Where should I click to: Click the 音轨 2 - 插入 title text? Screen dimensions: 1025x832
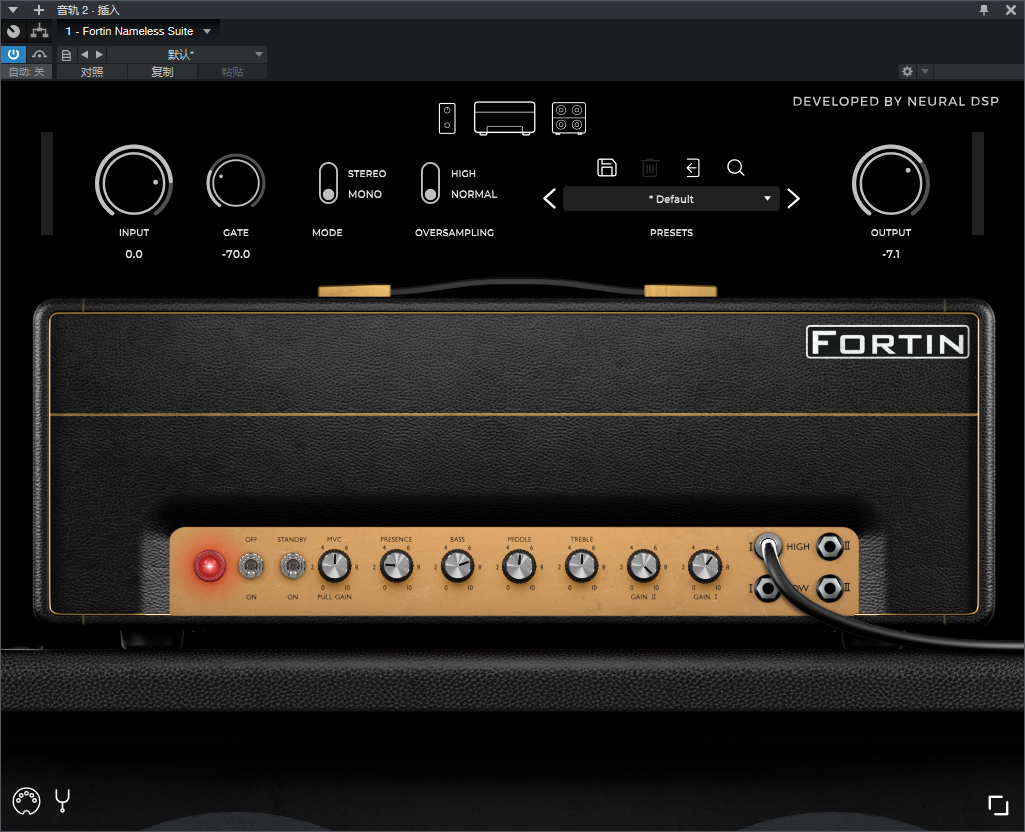point(88,10)
